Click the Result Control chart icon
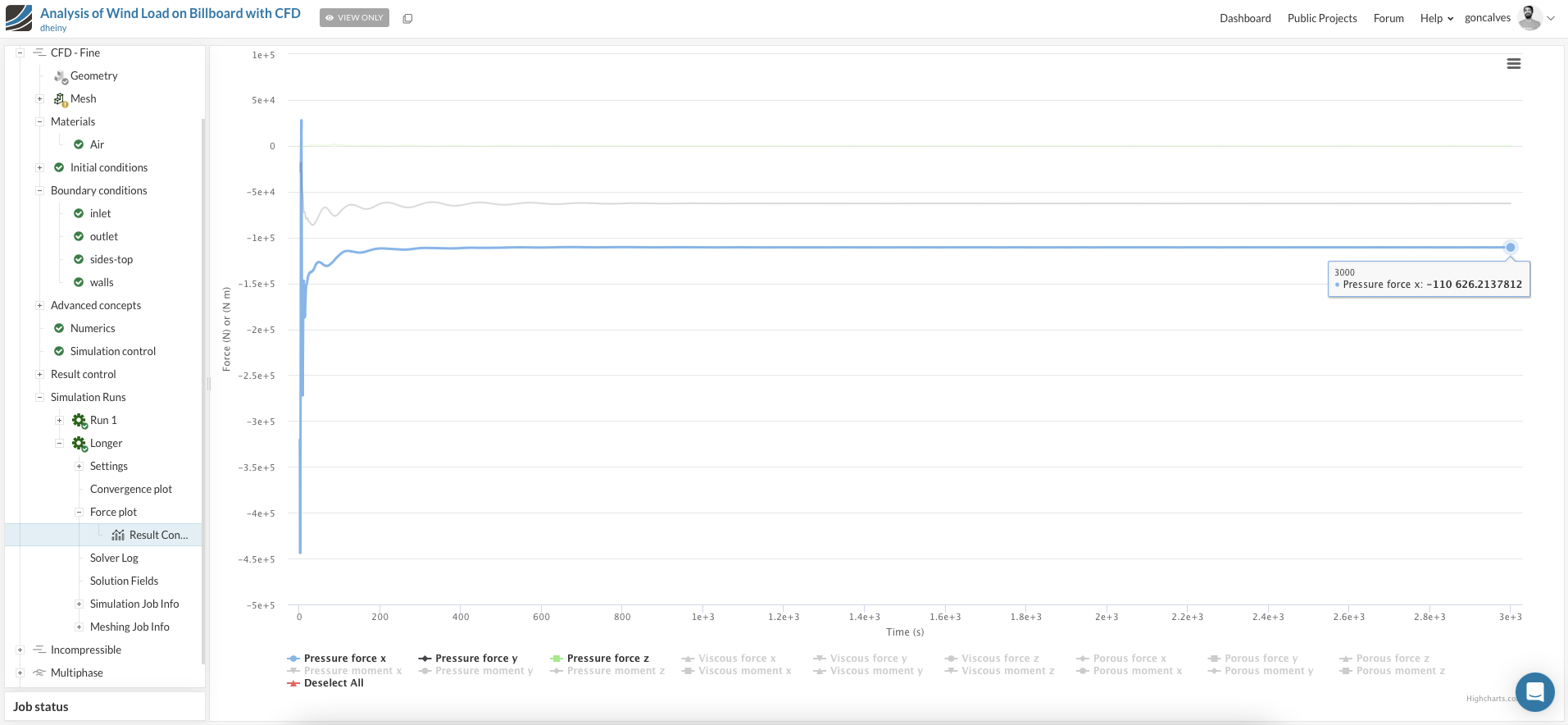Viewport: 1568px width, 725px height. [118, 536]
